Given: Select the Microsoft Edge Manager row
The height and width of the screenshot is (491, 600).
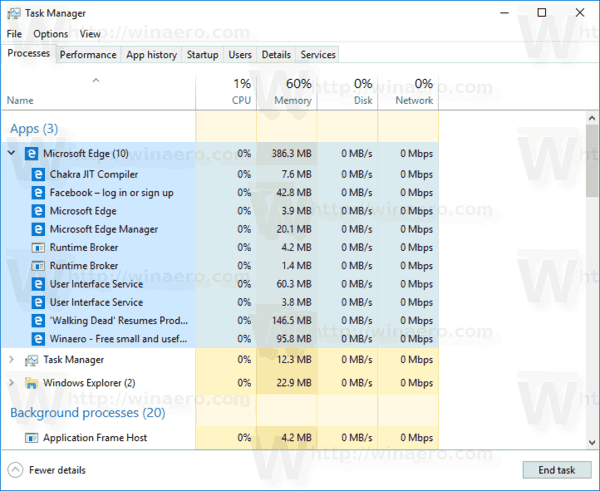Looking at the screenshot, I should (220, 229).
